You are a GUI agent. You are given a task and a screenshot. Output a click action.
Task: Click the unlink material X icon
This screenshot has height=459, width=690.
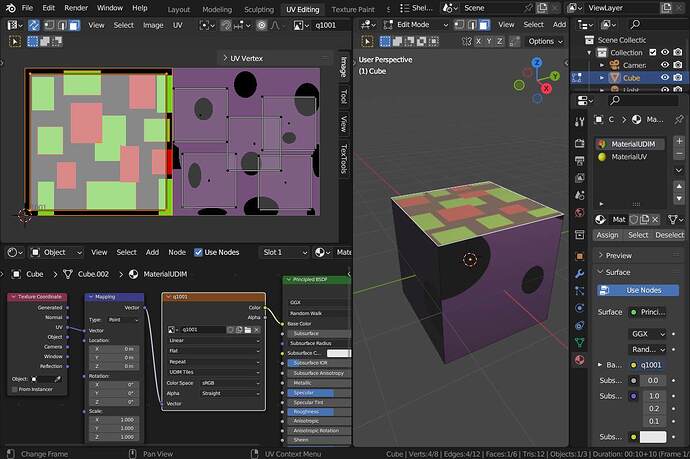point(655,219)
